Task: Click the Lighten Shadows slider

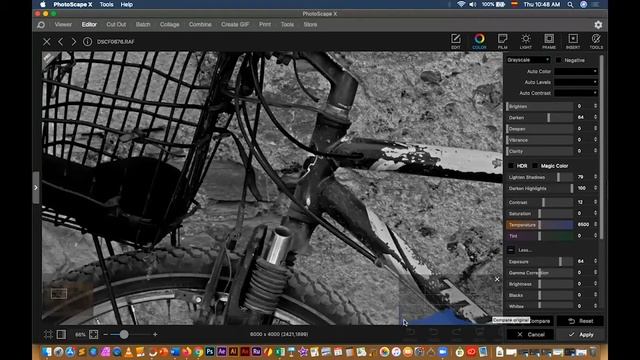Action: click(540, 177)
